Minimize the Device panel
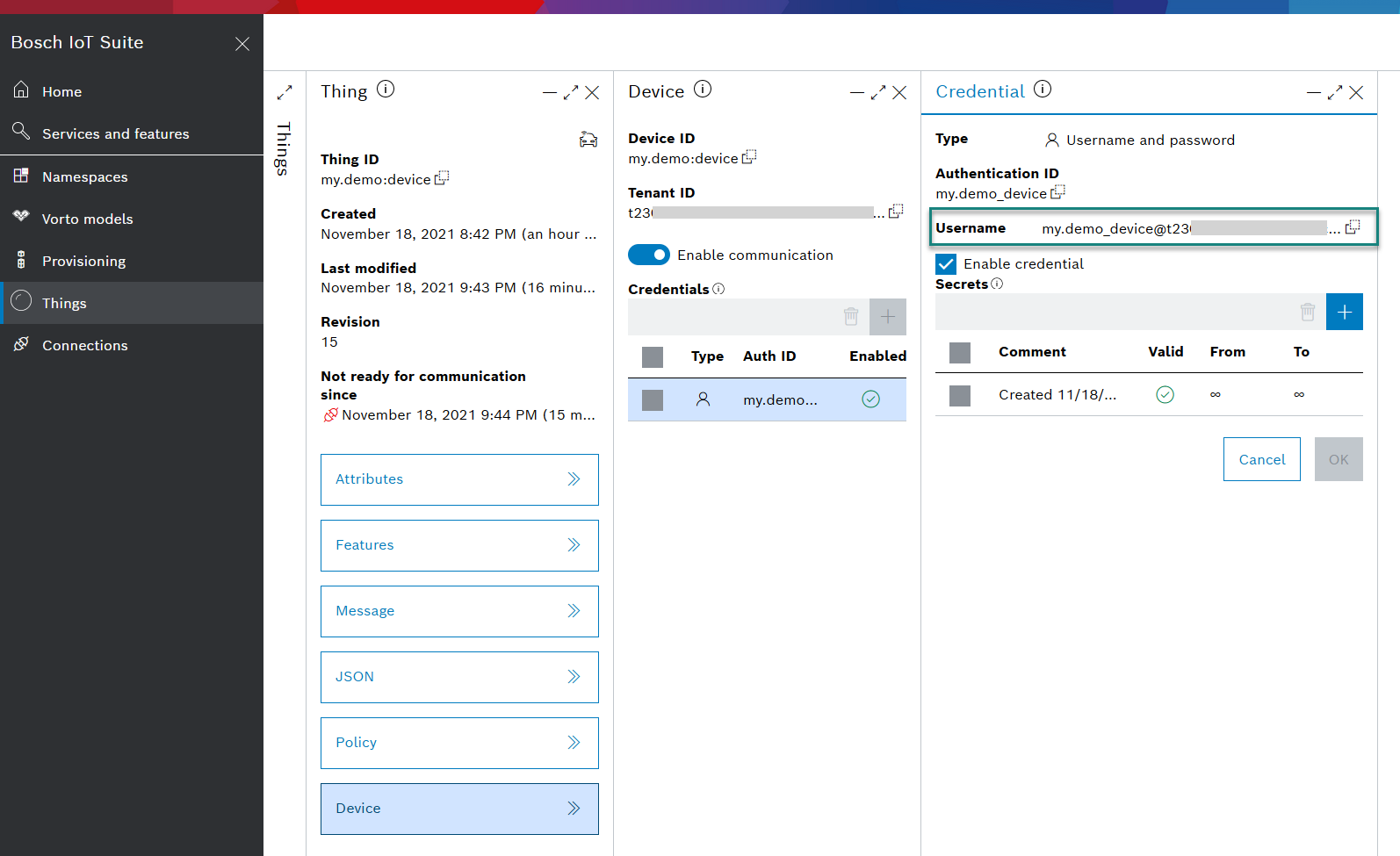Screen dimensions: 1400x856 tap(857, 92)
